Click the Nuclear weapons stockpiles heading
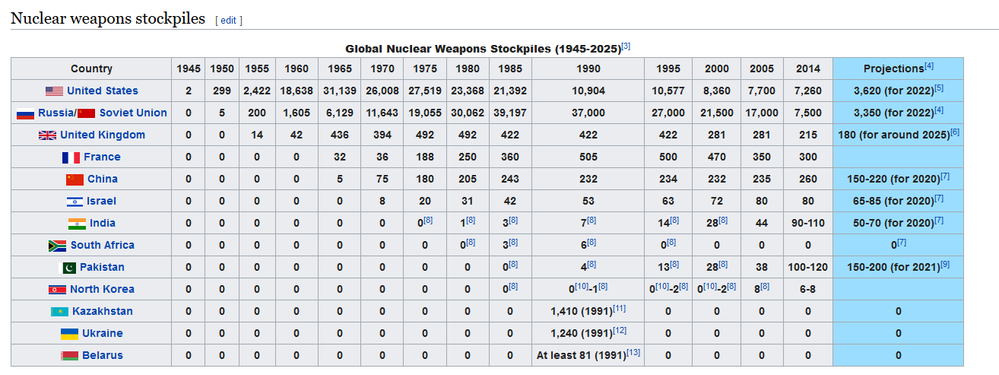Screen dimensions: 999x375 pos(108,19)
